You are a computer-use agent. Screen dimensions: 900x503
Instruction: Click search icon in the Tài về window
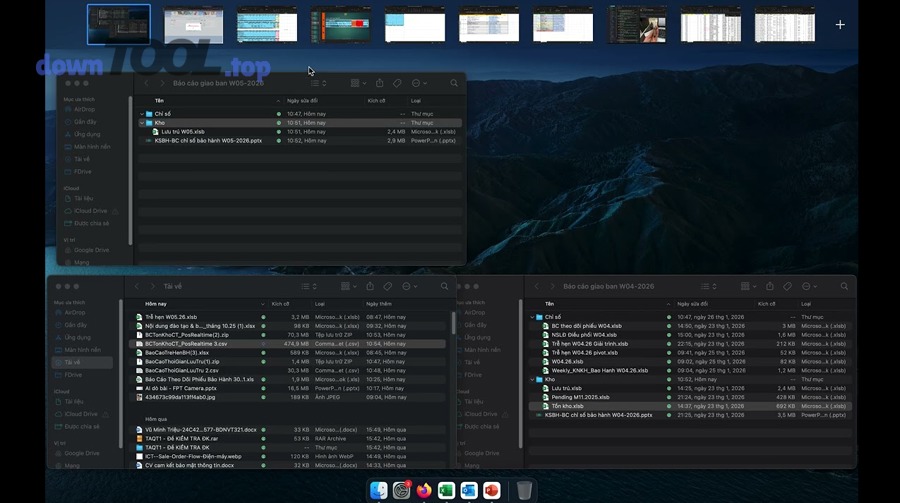click(x=444, y=286)
